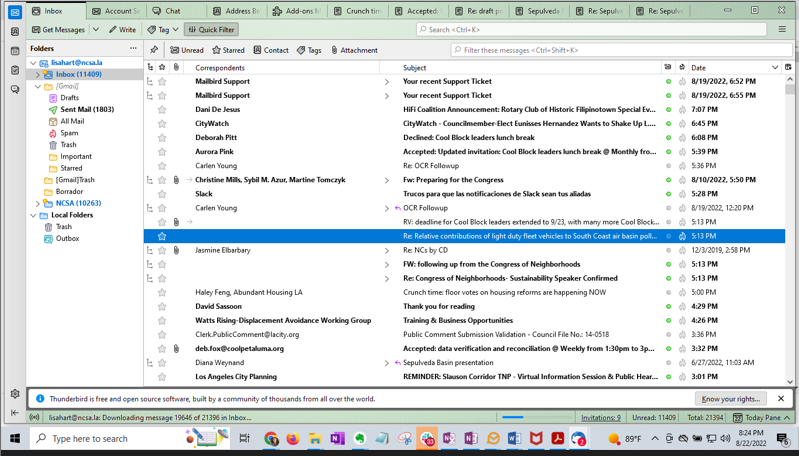
Task: Click the 'Know your rights...' button
Action: click(x=730, y=399)
